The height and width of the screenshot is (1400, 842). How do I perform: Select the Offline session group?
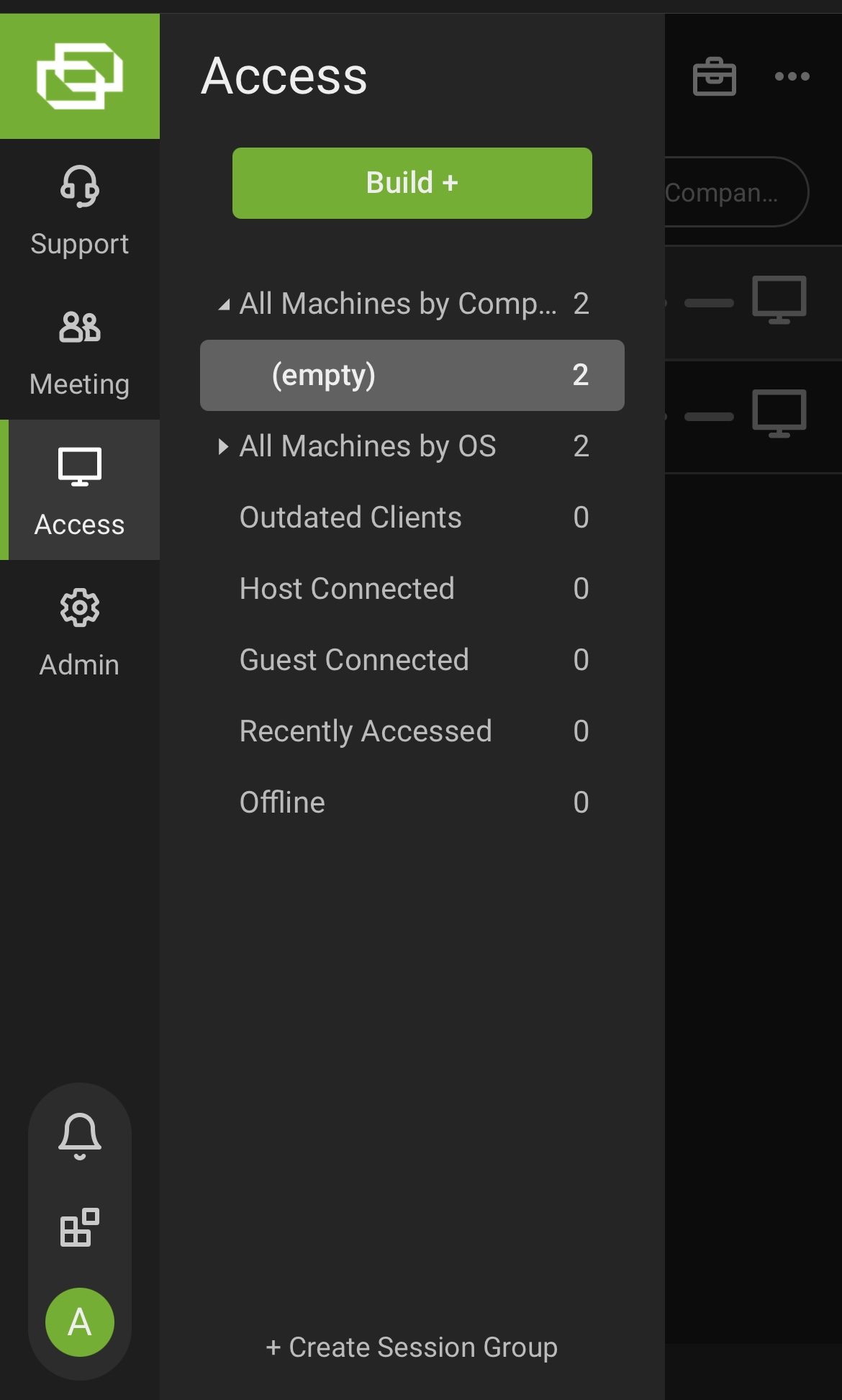click(282, 803)
